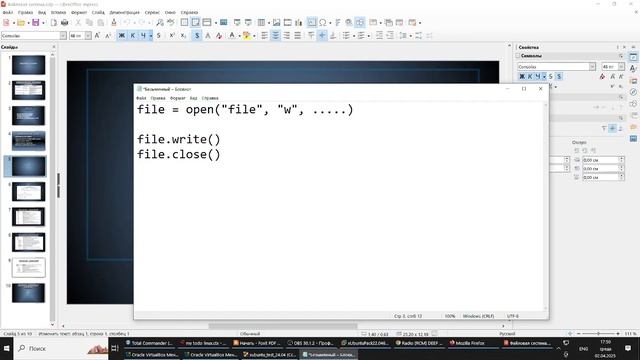The image size is (640, 360).
Task: Open the Формат menu in Notepad
Action: 178,98
